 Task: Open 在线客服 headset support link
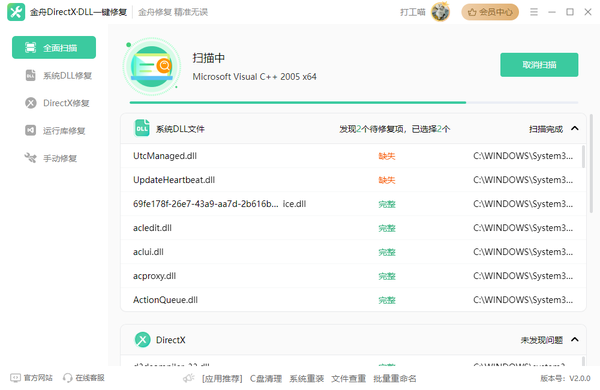(84, 378)
